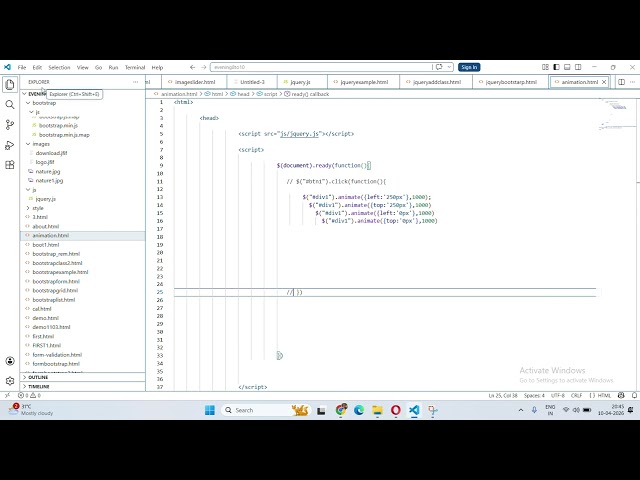Click the Sign In button

(469, 67)
